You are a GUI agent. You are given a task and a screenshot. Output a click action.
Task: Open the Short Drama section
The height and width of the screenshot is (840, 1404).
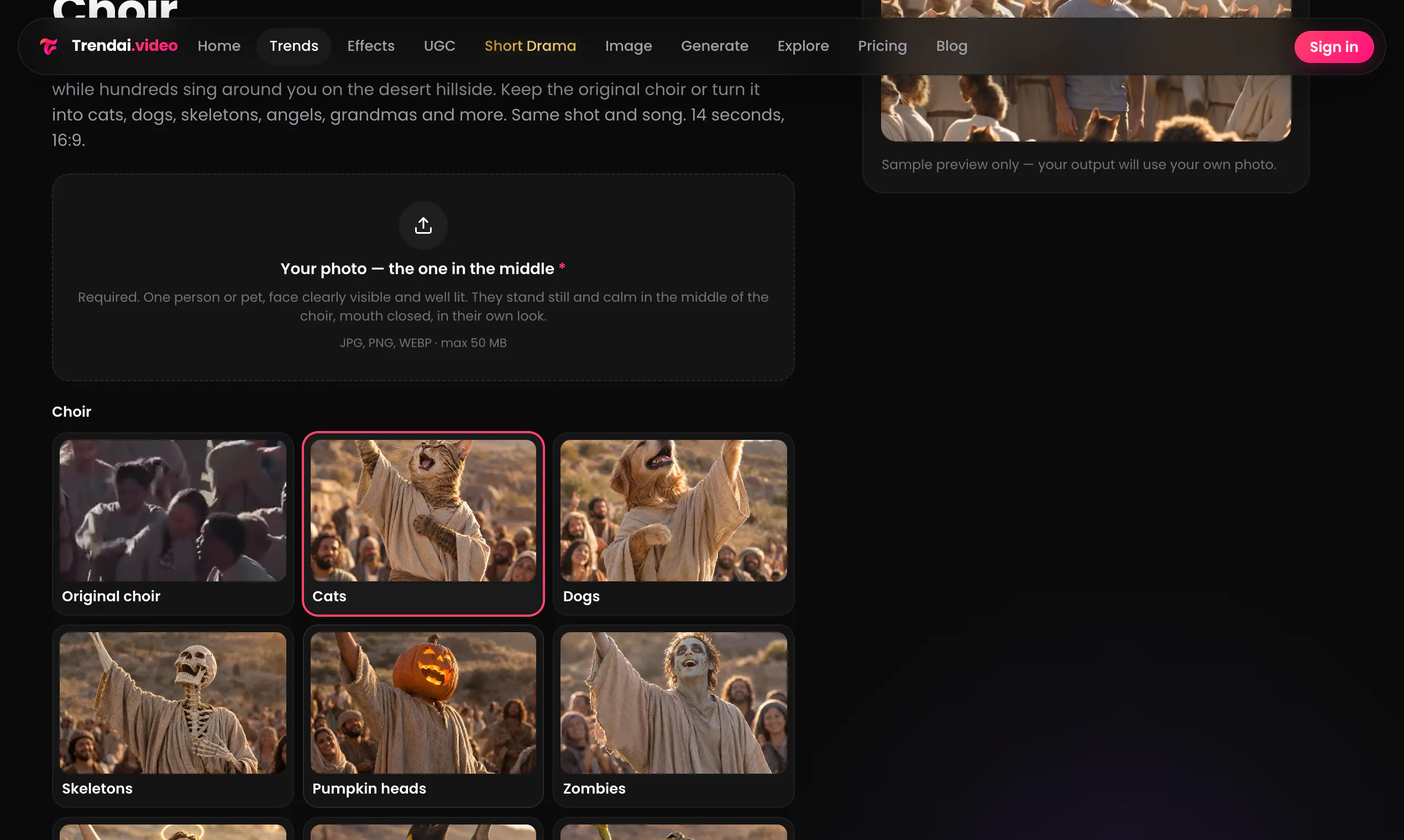click(x=530, y=46)
